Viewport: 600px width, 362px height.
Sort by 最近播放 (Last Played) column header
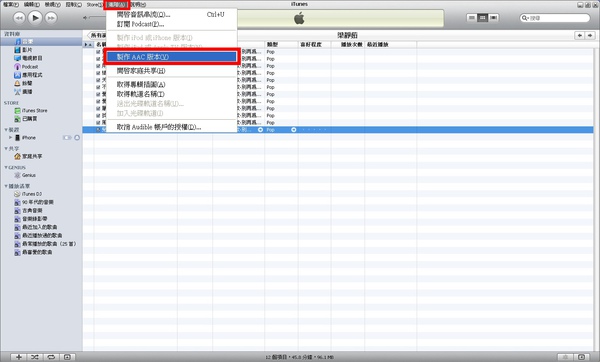391,45
